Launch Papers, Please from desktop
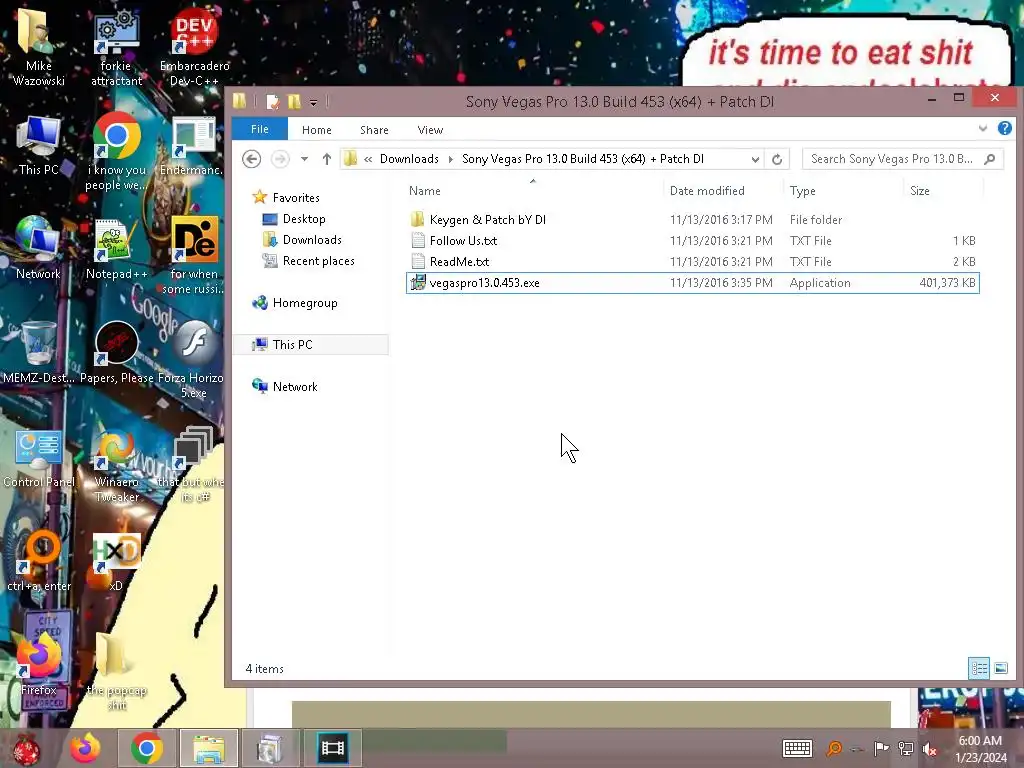Image resolution: width=1024 pixels, height=768 pixels. point(116,353)
